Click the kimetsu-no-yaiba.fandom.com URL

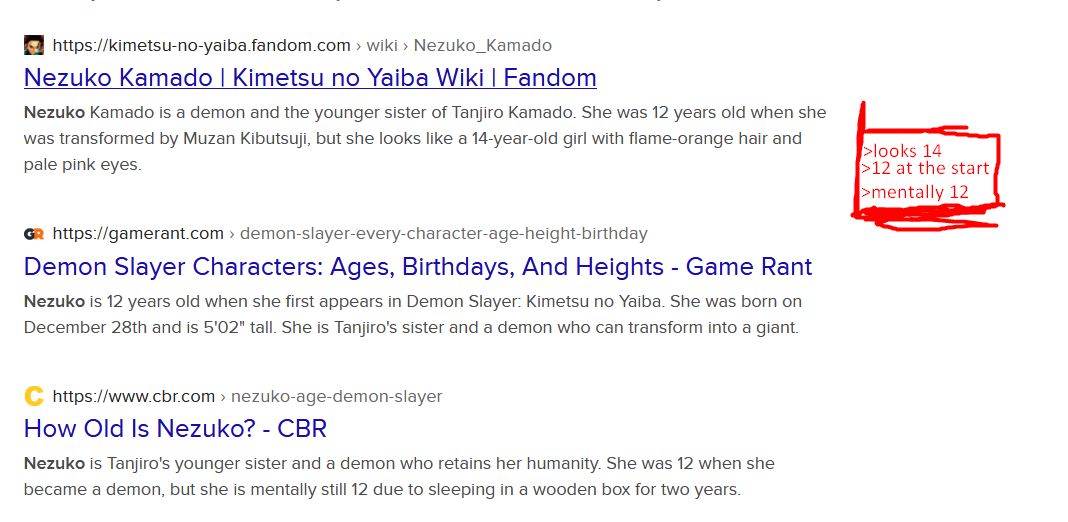(x=201, y=45)
